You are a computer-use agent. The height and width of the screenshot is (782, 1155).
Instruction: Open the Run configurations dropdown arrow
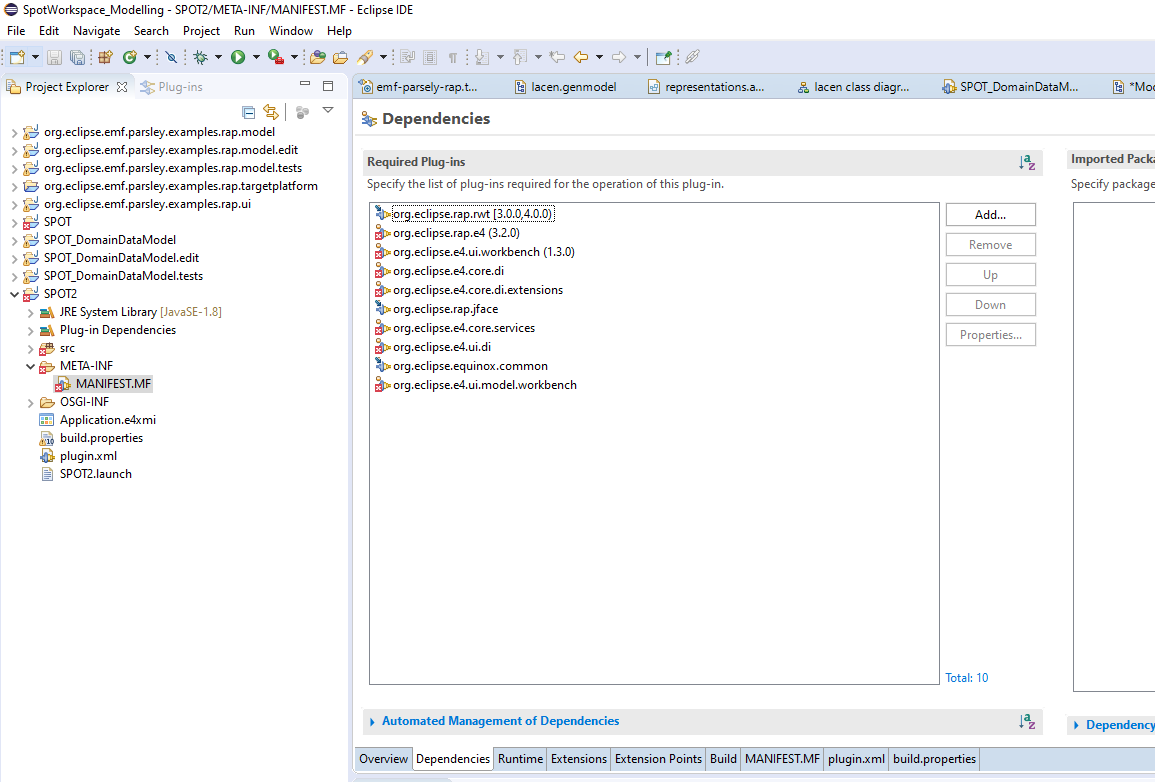256,57
